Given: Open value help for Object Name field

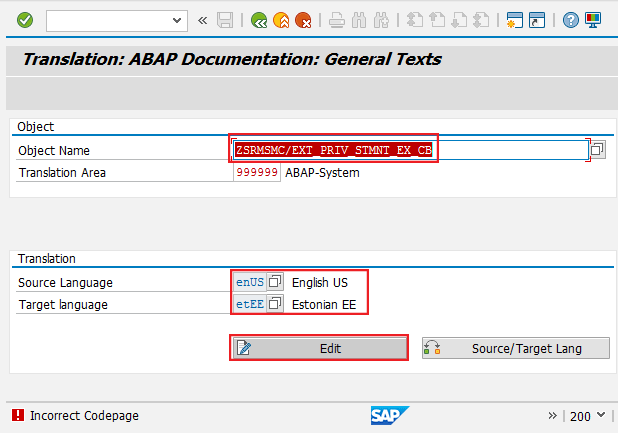Looking at the screenshot, I should point(597,150).
